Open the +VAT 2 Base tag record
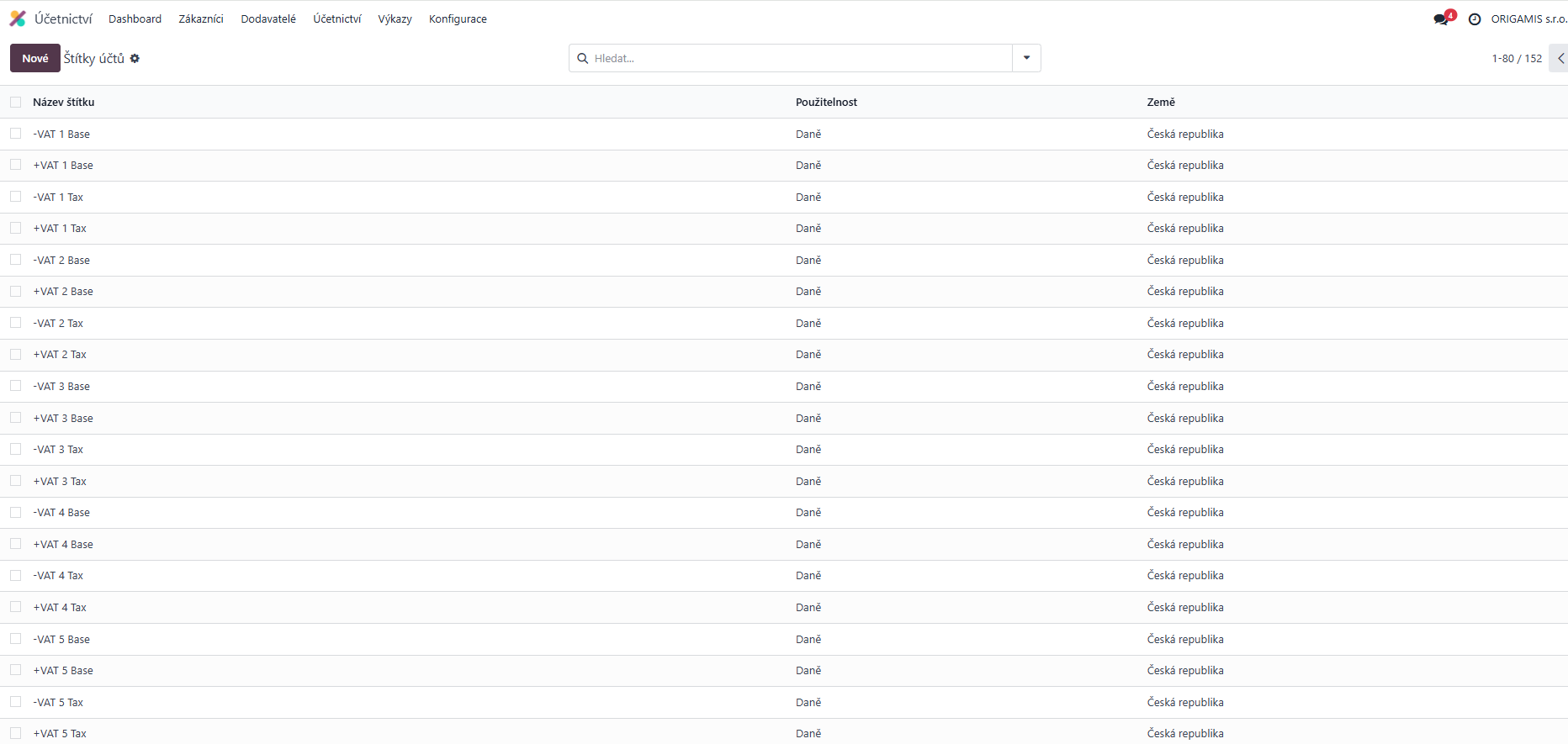Image resolution: width=1568 pixels, height=744 pixels. pos(63,292)
